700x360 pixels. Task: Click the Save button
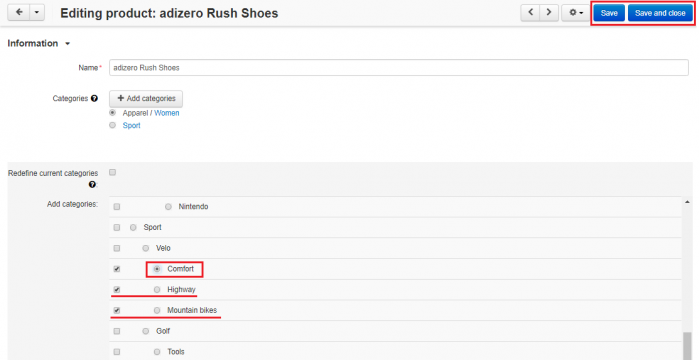coord(609,13)
